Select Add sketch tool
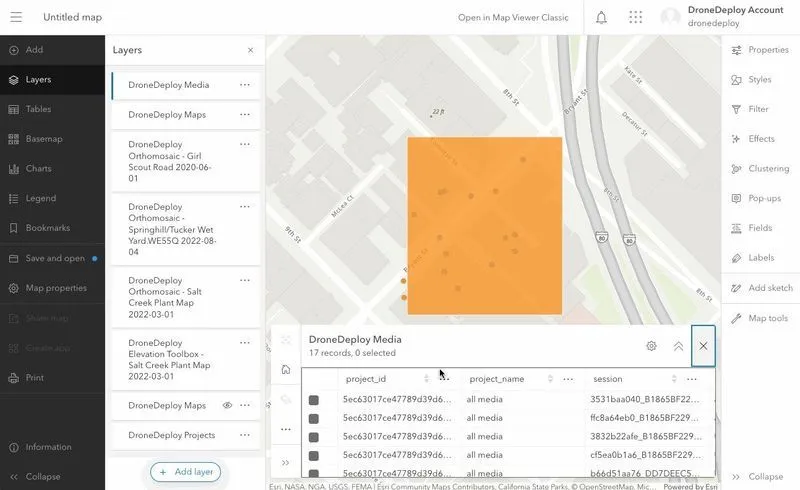The width and height of the screenshot is (800, 490). point(761,288)
